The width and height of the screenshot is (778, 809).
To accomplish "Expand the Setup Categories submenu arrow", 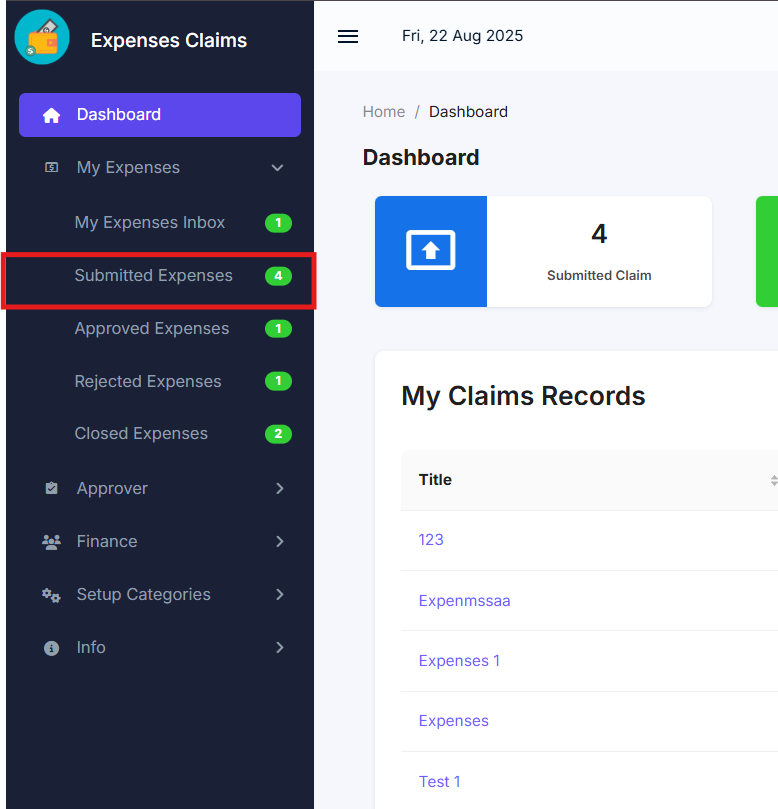I will pos(280,594).
